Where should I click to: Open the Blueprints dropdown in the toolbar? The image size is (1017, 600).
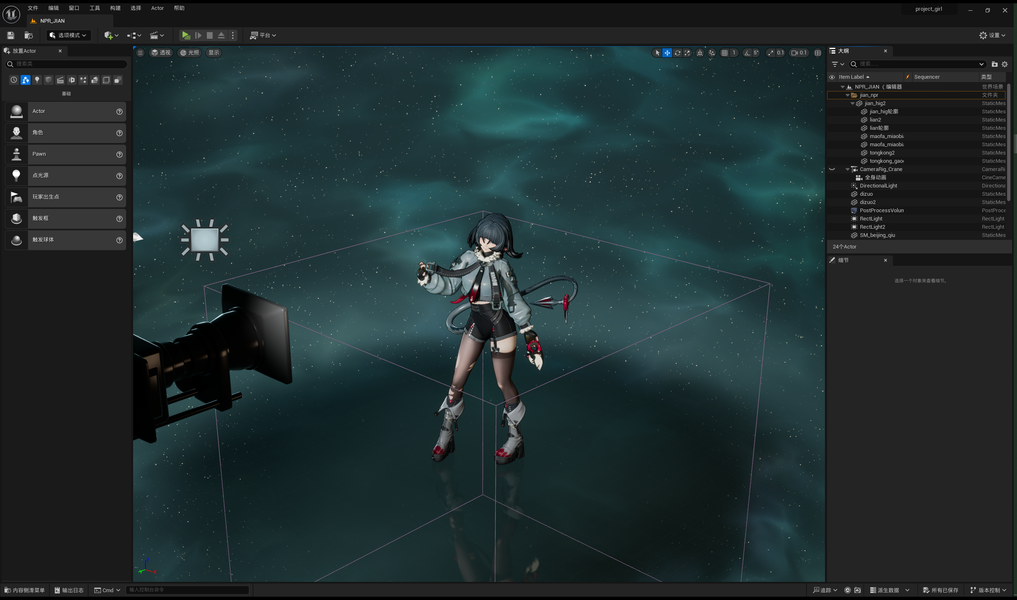[134, 36]
